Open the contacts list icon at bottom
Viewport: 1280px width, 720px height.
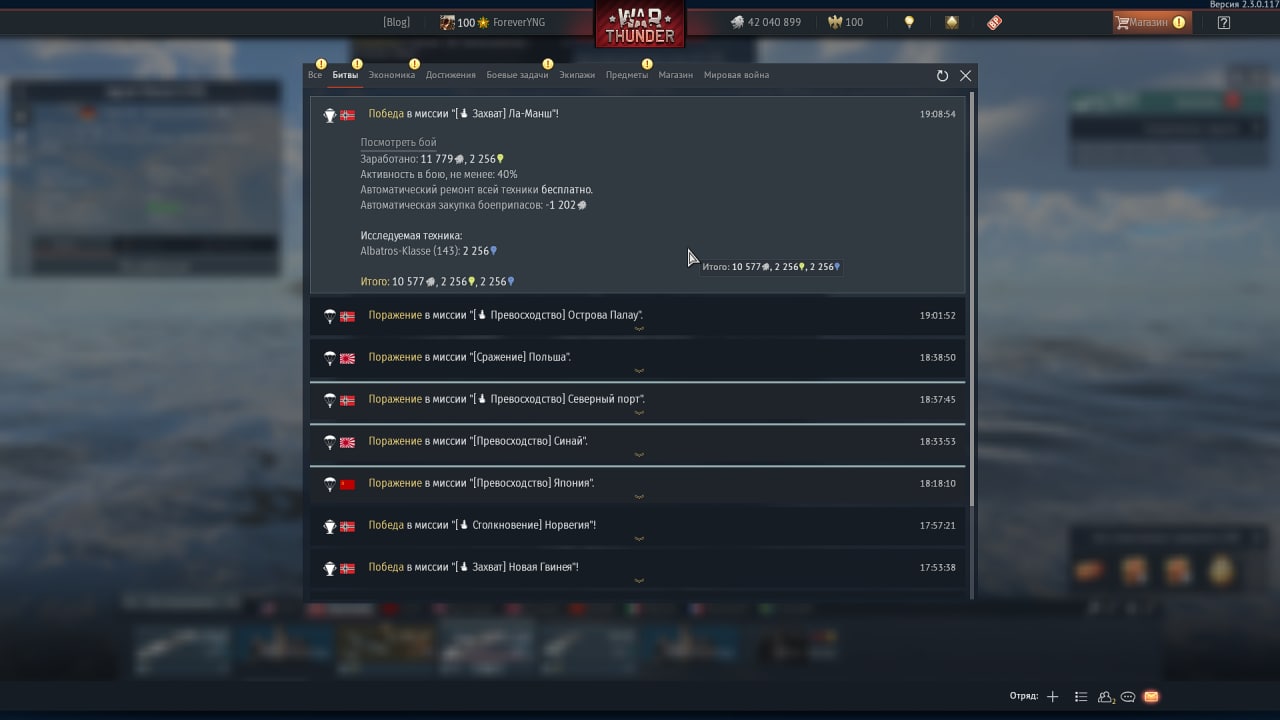[1081, 697]
